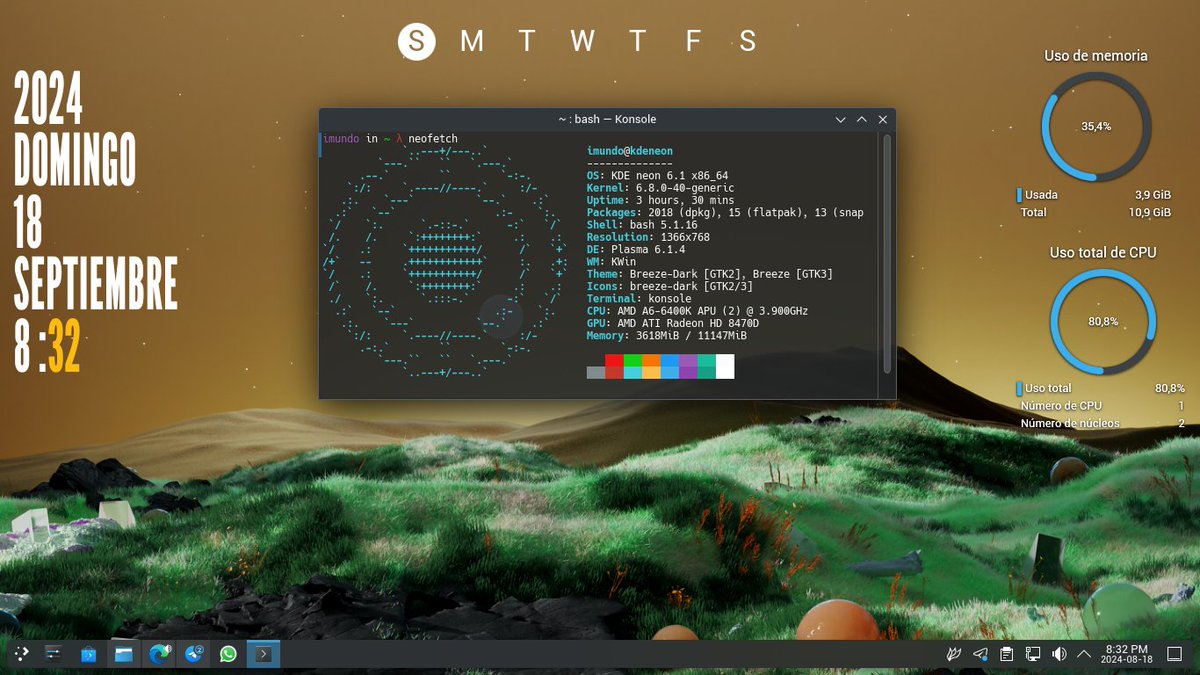The width and height of the screenshot is (1200, 675).
Task: Click the 'WM: KWin' line
Action: pos(611,261)
